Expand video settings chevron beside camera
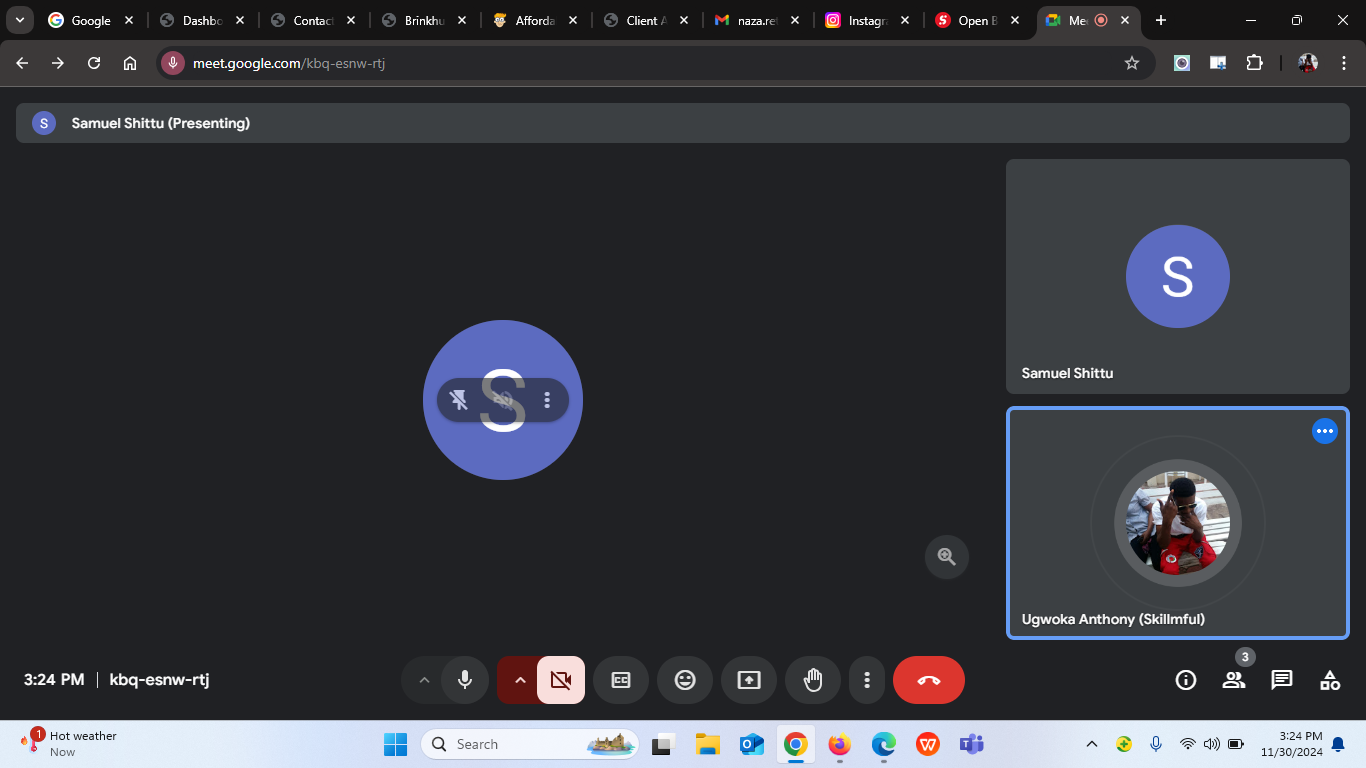The width and height of the screenshot is (1366, 768). pos(519,680)
